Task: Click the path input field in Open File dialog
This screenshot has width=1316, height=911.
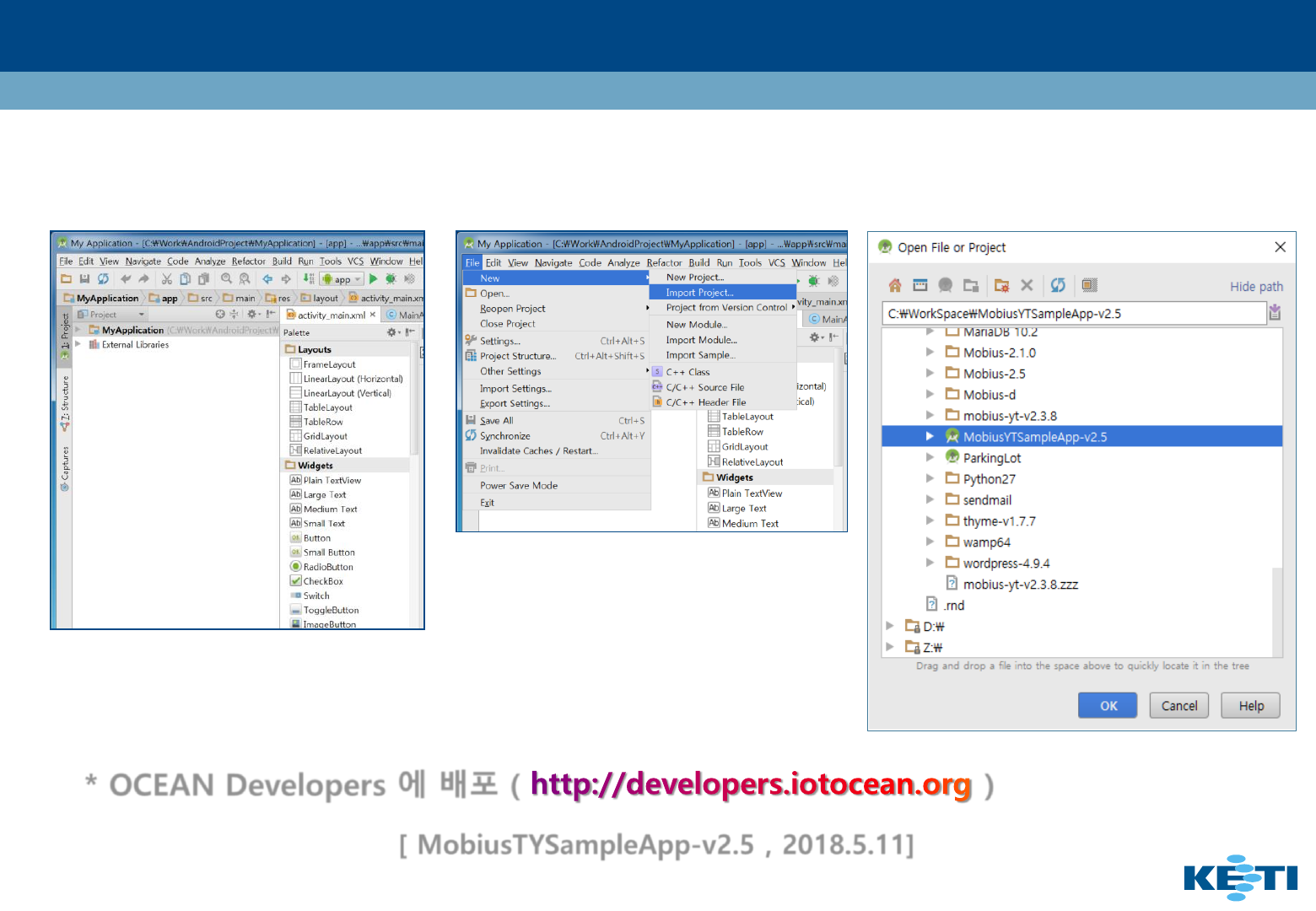Action: (x=1075, y=314)
